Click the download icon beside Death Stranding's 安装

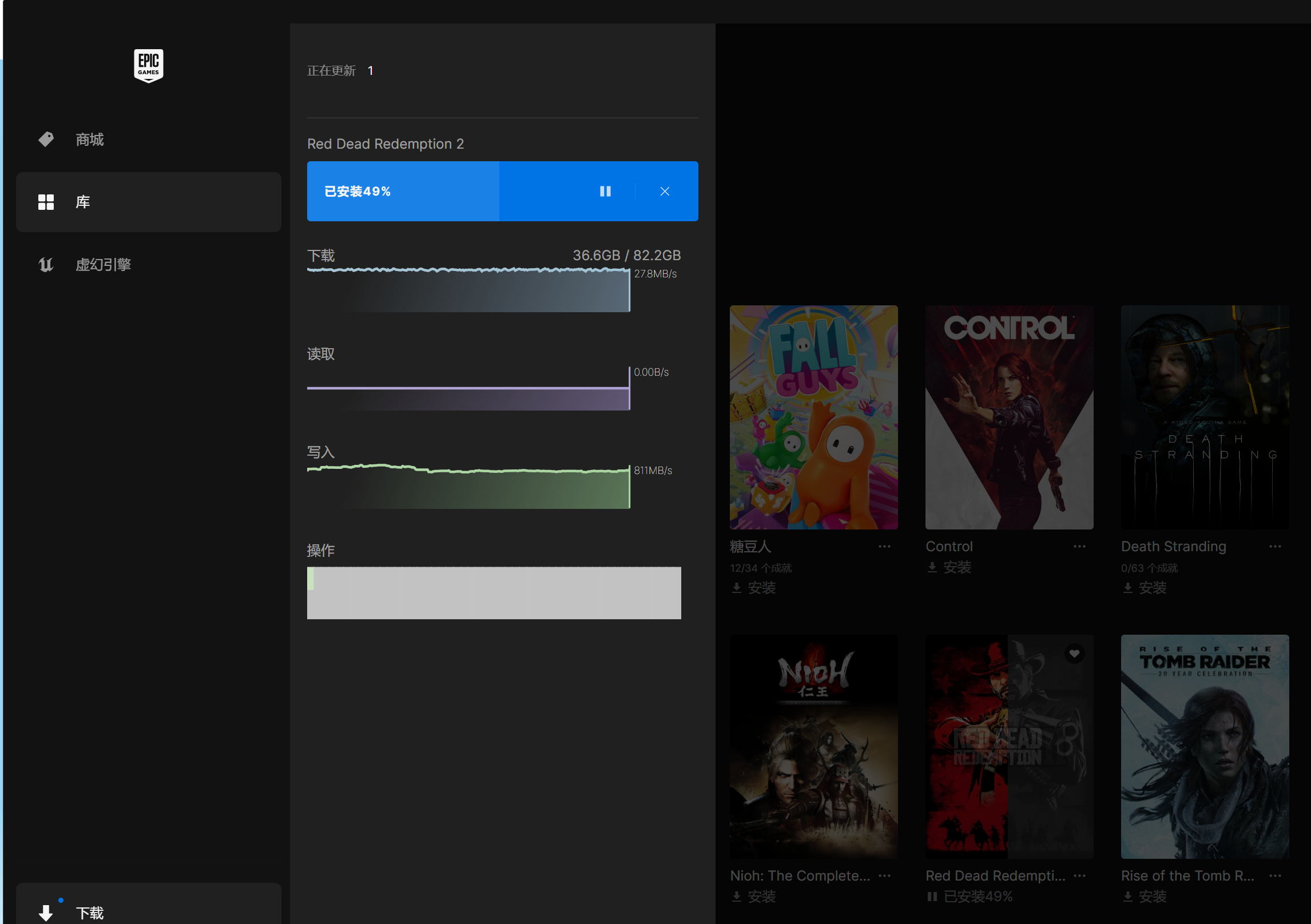coord(1128,588)
